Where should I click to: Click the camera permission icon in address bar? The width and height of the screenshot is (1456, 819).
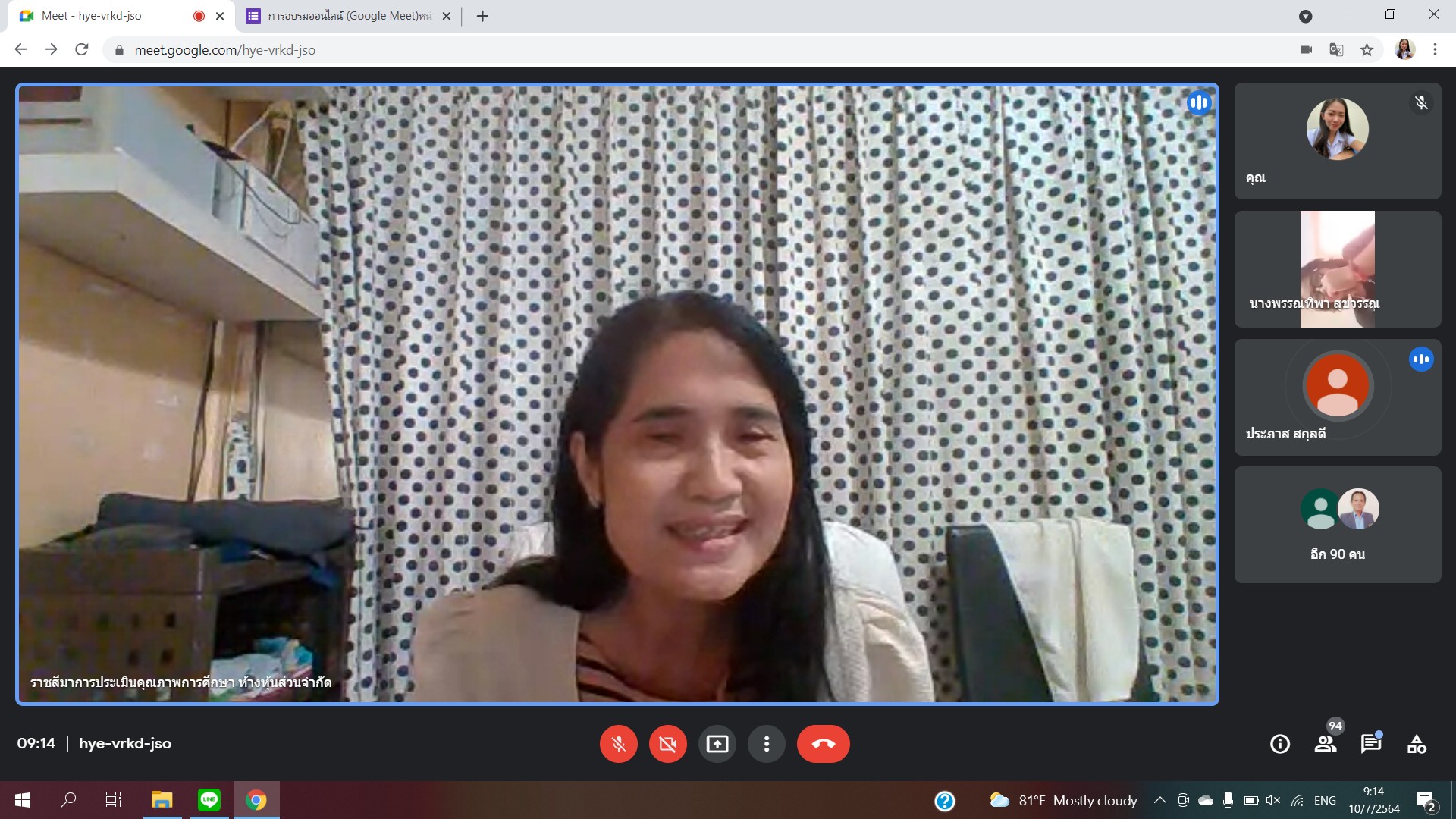pyautogui.click(x=1306, y=50)
